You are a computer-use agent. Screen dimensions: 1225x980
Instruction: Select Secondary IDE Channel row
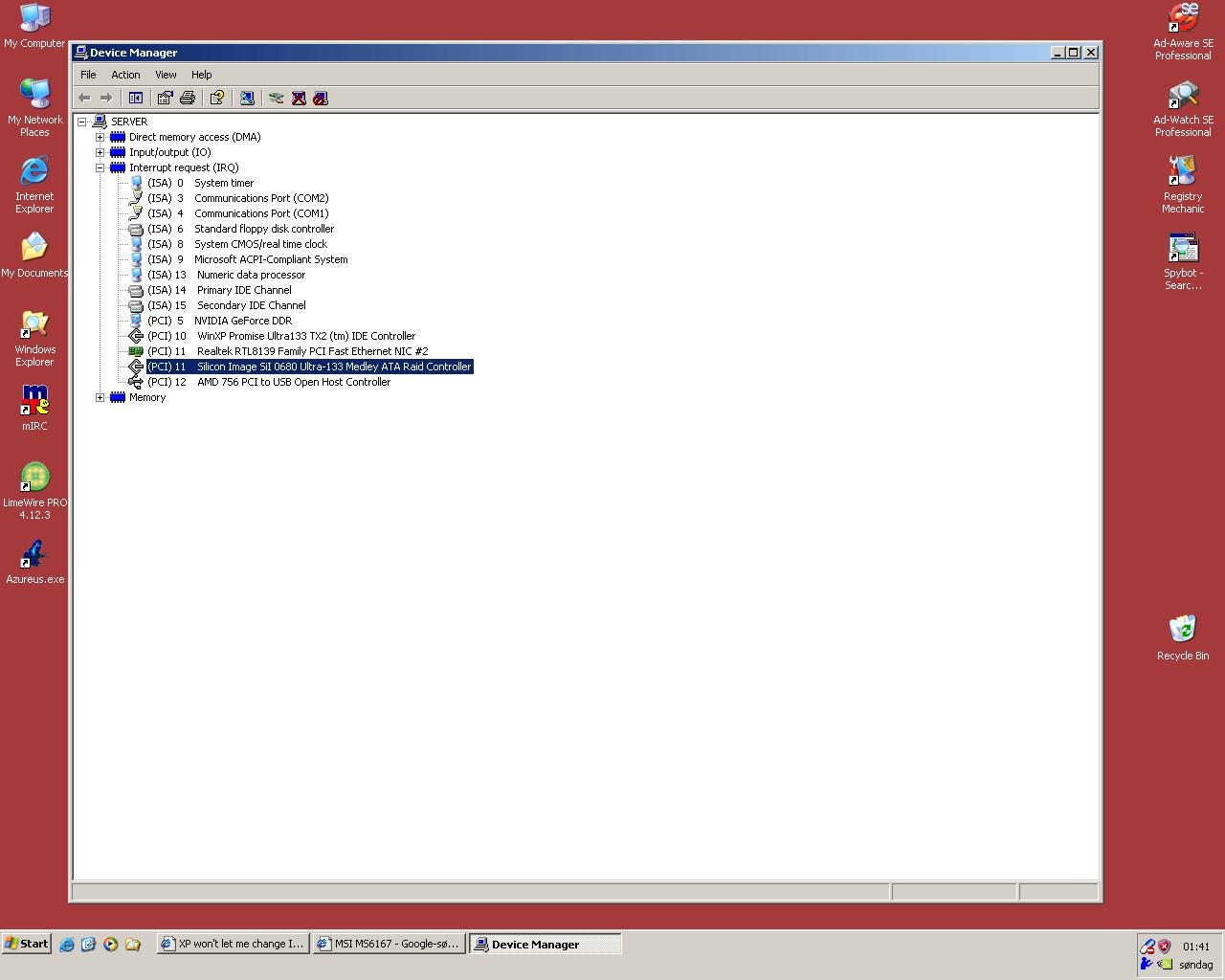click(227, 305)
